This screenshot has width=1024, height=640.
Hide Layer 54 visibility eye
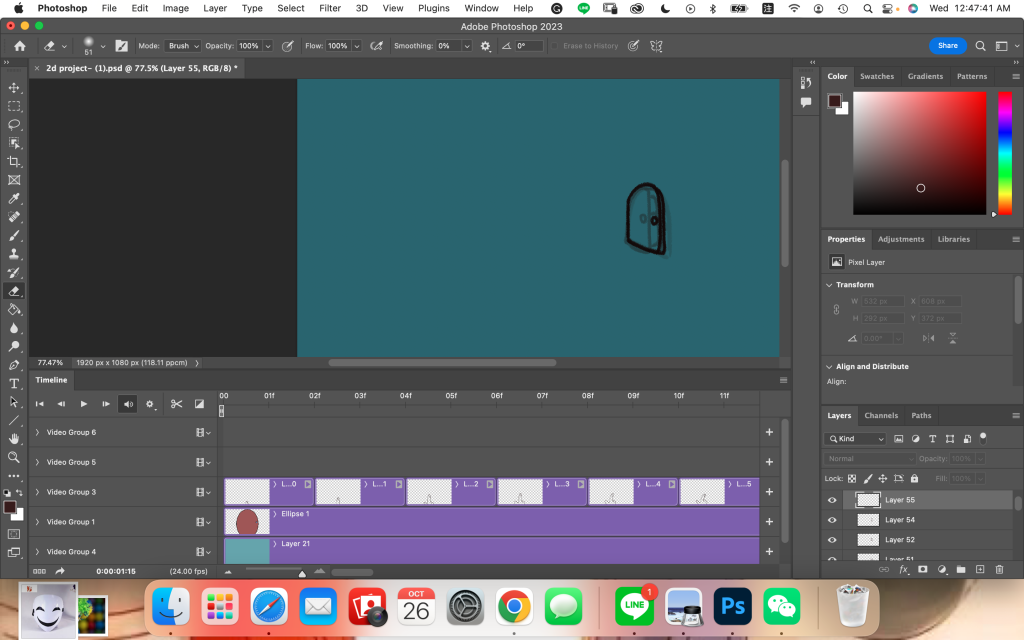click(832, 520)
